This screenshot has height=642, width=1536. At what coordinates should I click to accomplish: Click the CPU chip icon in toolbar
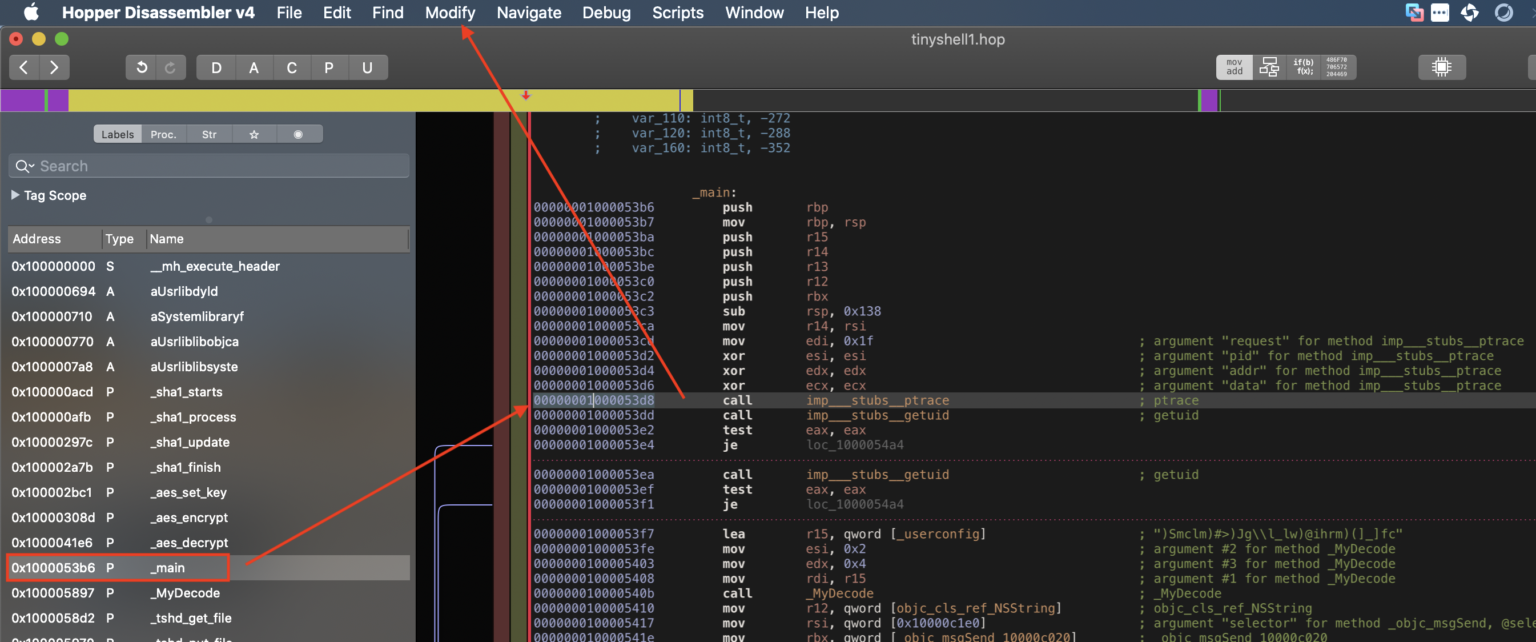1441,67
